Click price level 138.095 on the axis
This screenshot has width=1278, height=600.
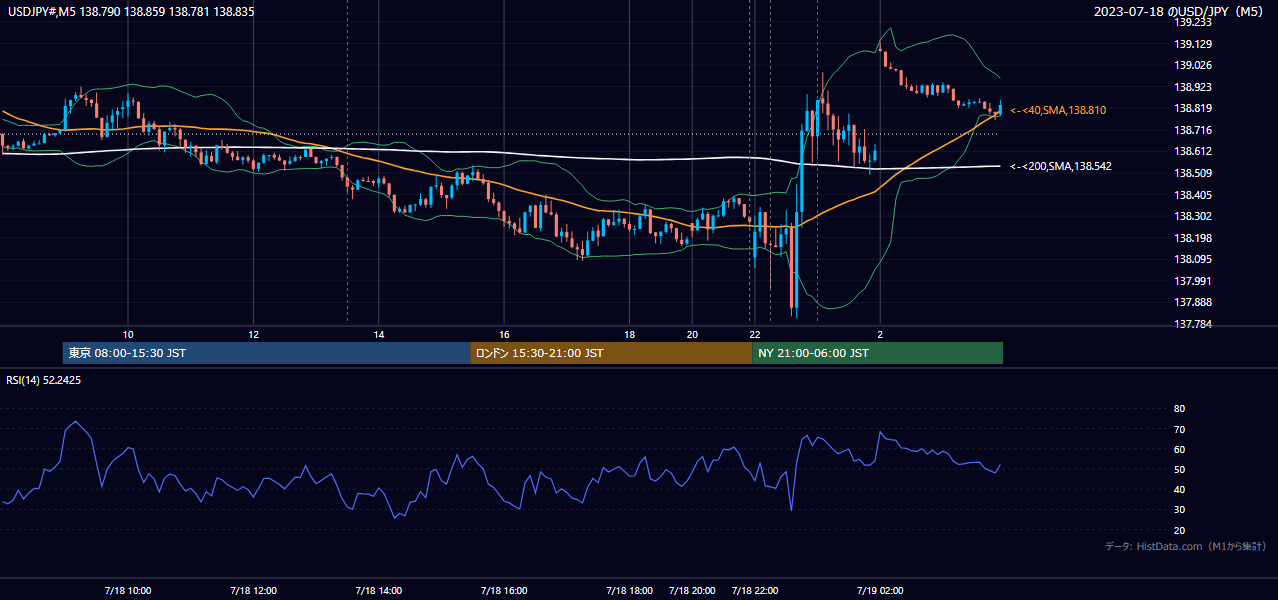pos(1194,259)
